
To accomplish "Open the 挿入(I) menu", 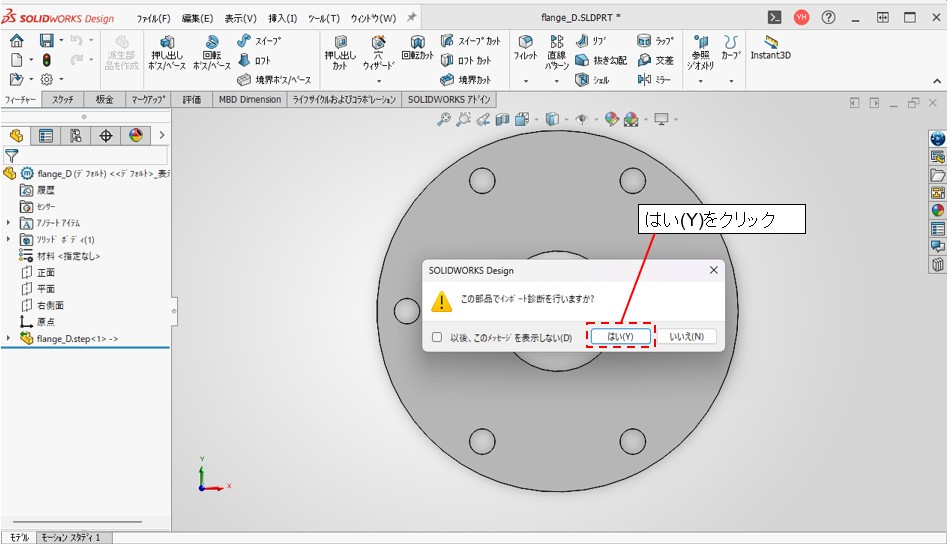I will click(x=282, y=18).
